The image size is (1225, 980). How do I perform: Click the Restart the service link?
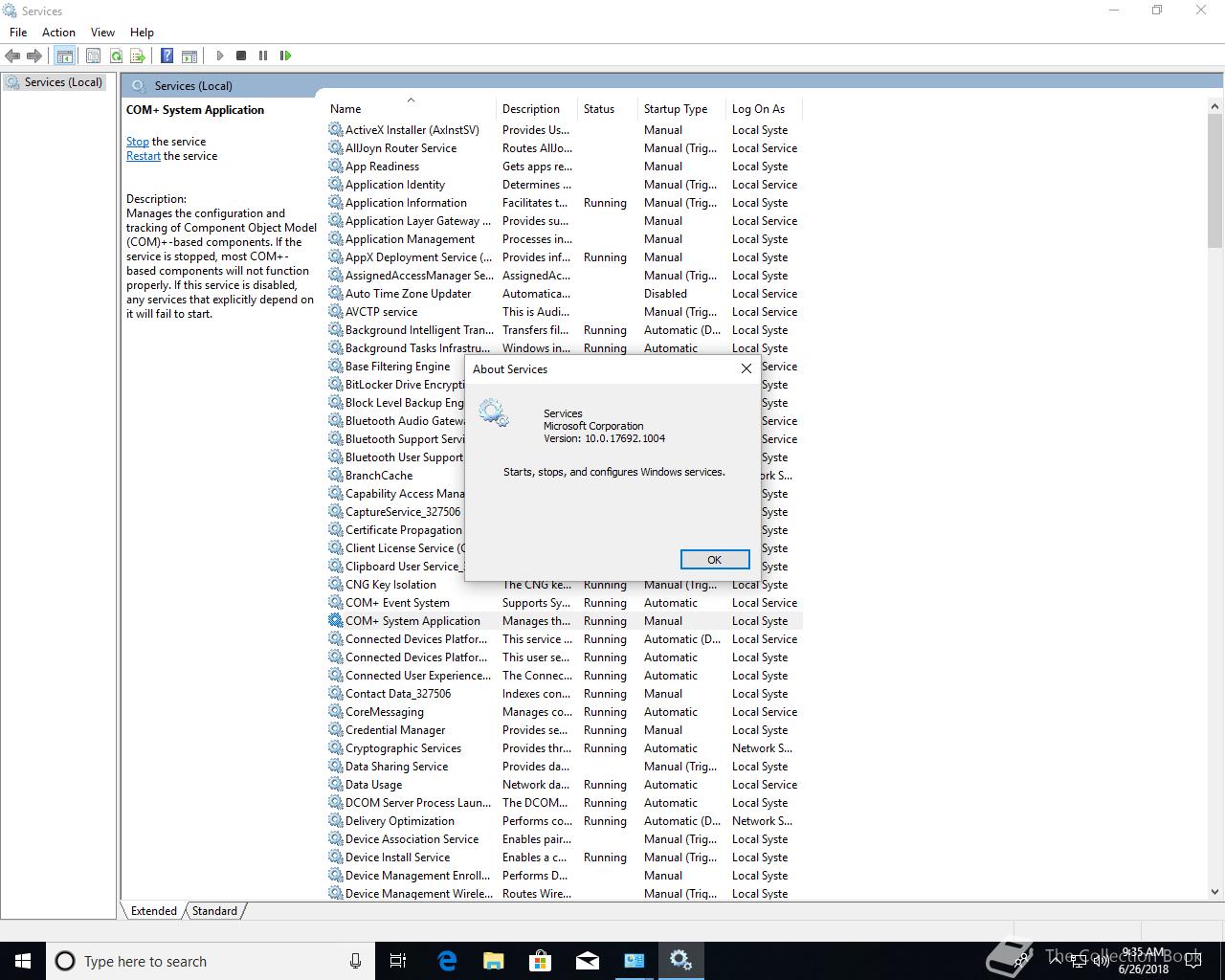[x=144, y=156]
